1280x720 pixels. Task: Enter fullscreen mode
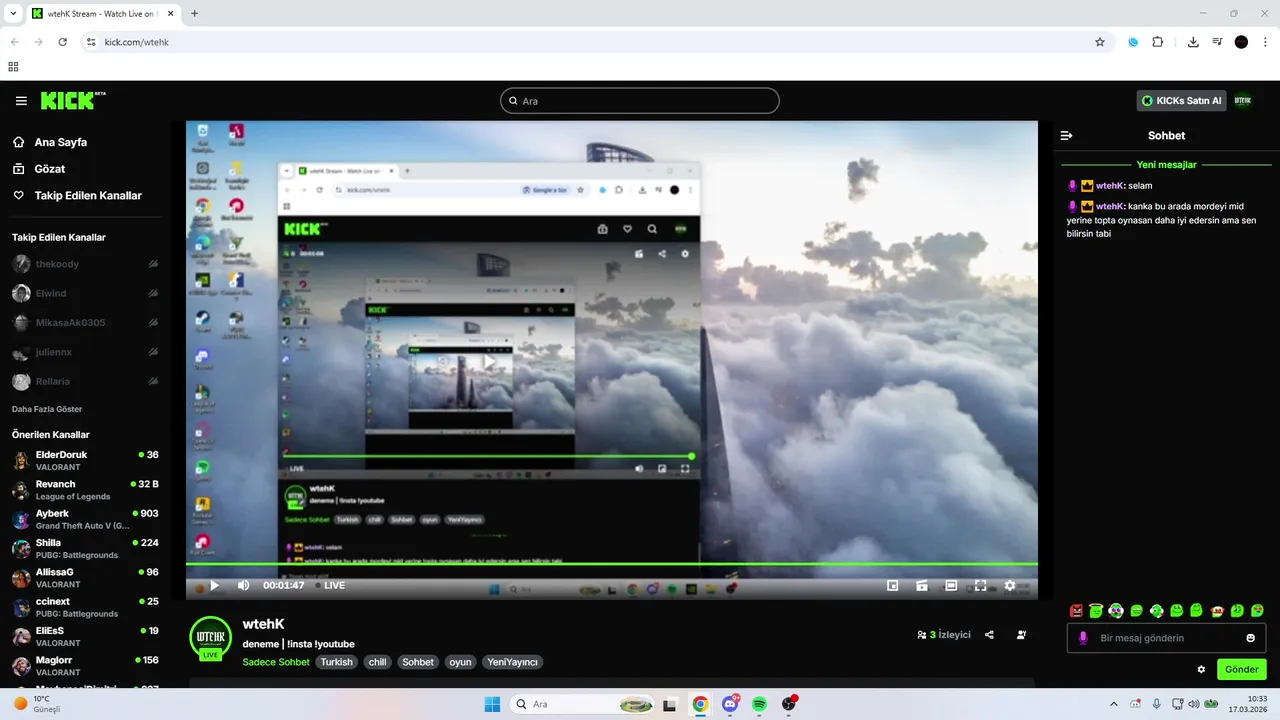[980, 586]
